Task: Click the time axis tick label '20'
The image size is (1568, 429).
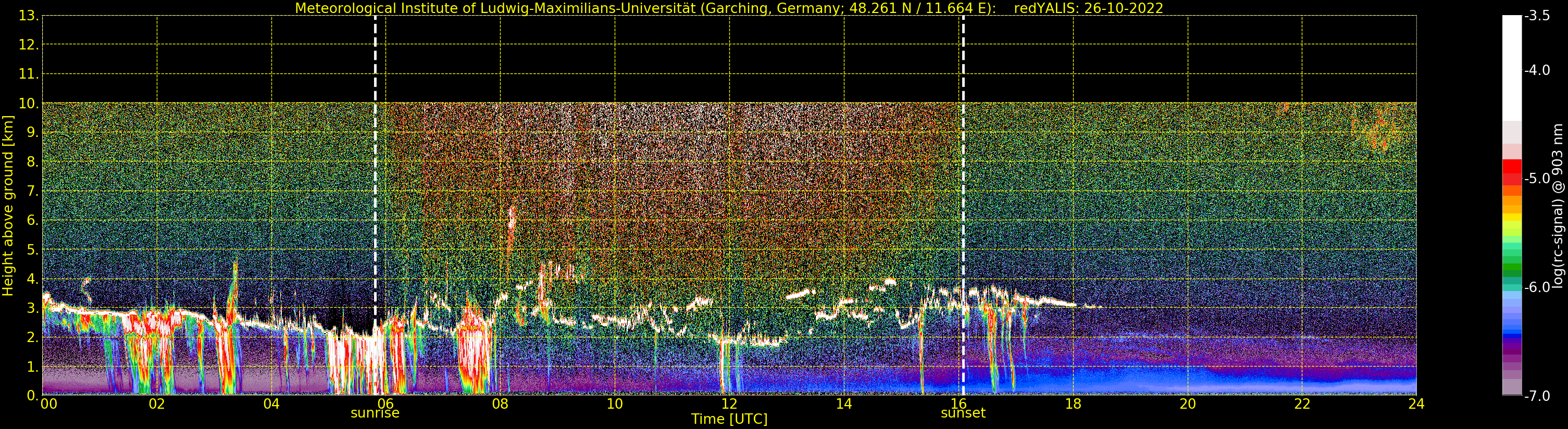Action: pyautogui.click(x=1188, y=403)
